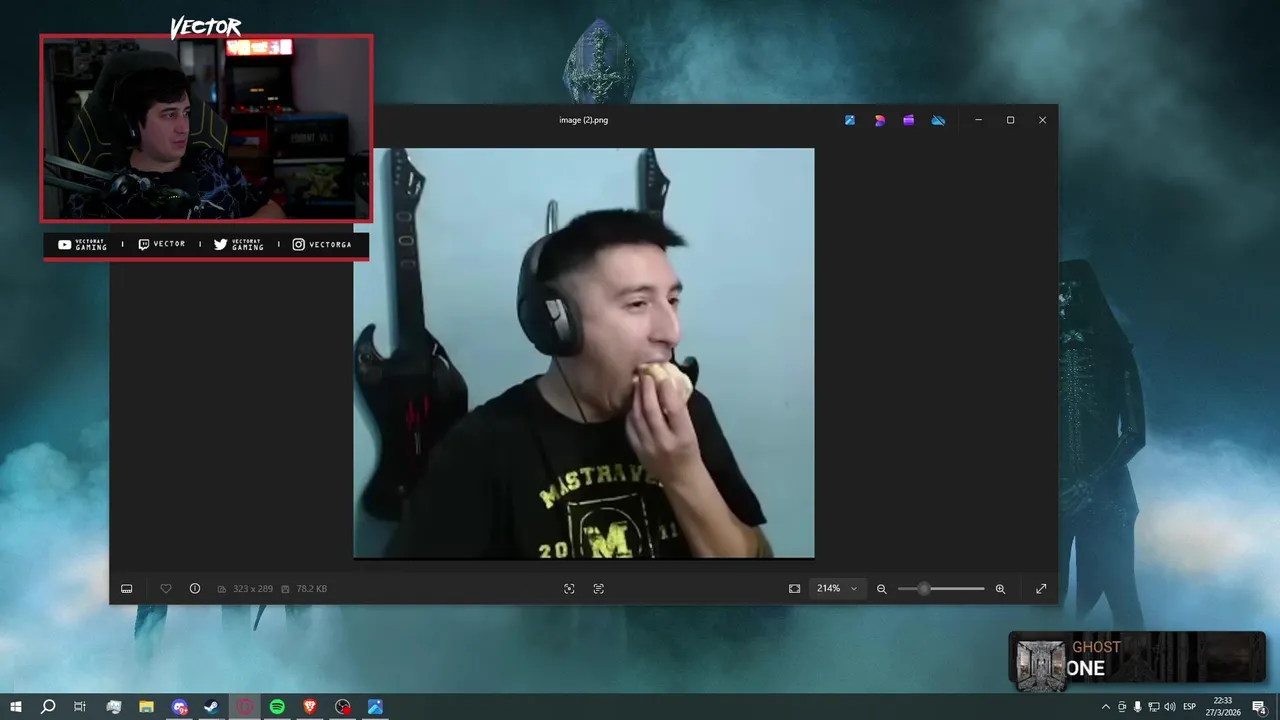Click the Twitch VECTOR label
Screen dimensions: 1280x720
(x=161, y=245)
